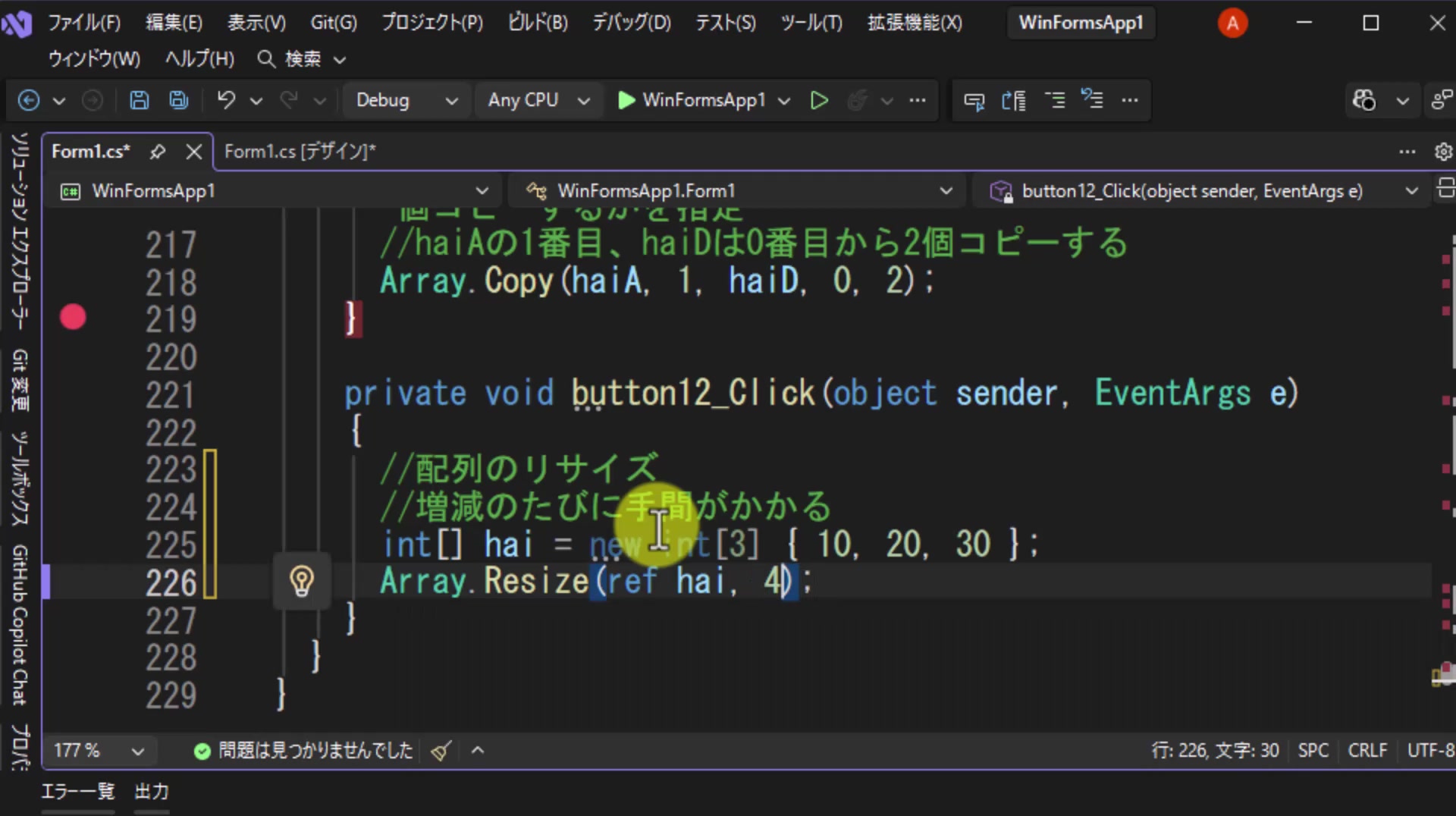Toggle pin on the Form1.cs tab
Image resolution: width=1456 pixels, height=816 pixels.
click(158, 152)
